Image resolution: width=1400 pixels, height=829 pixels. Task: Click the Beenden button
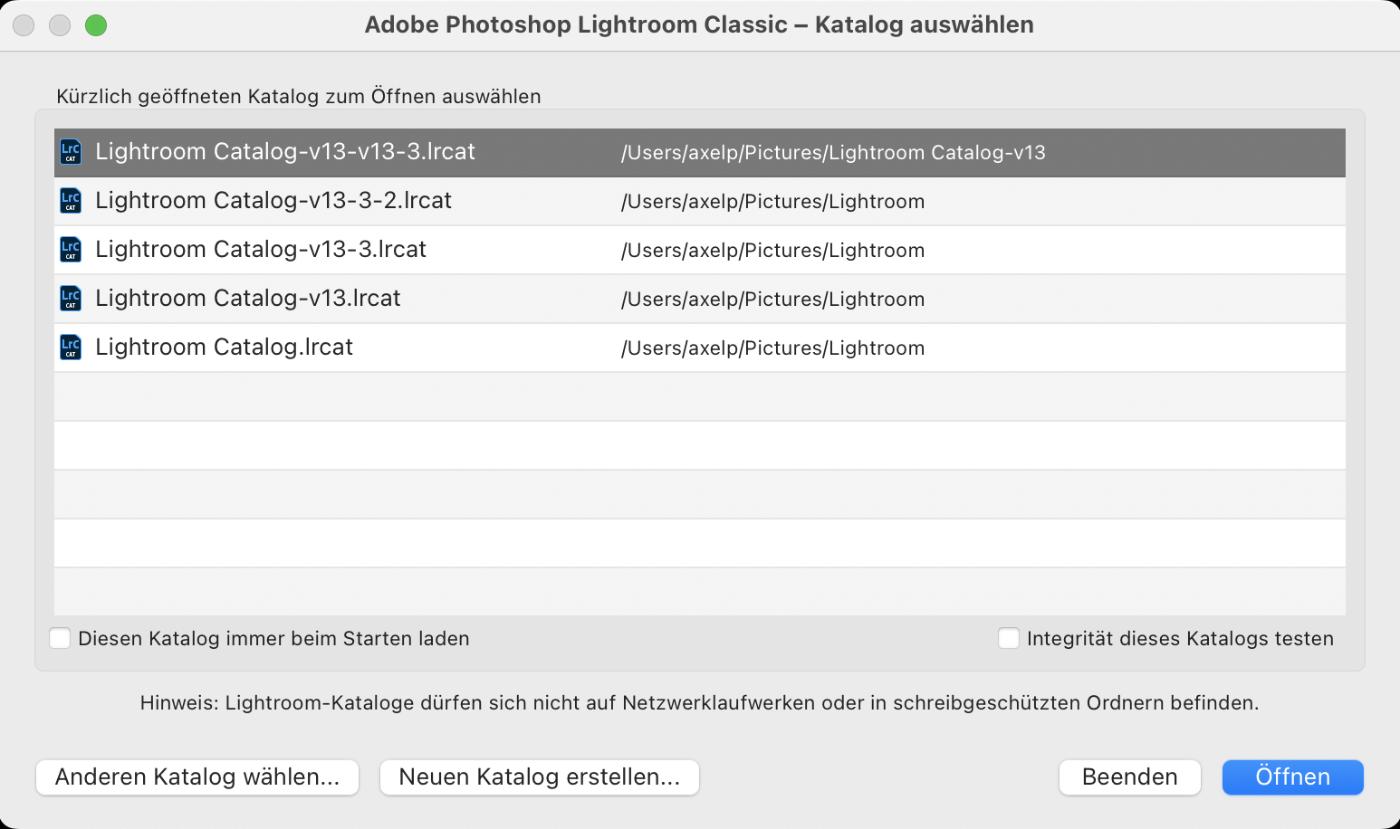tap(1129, 777)
